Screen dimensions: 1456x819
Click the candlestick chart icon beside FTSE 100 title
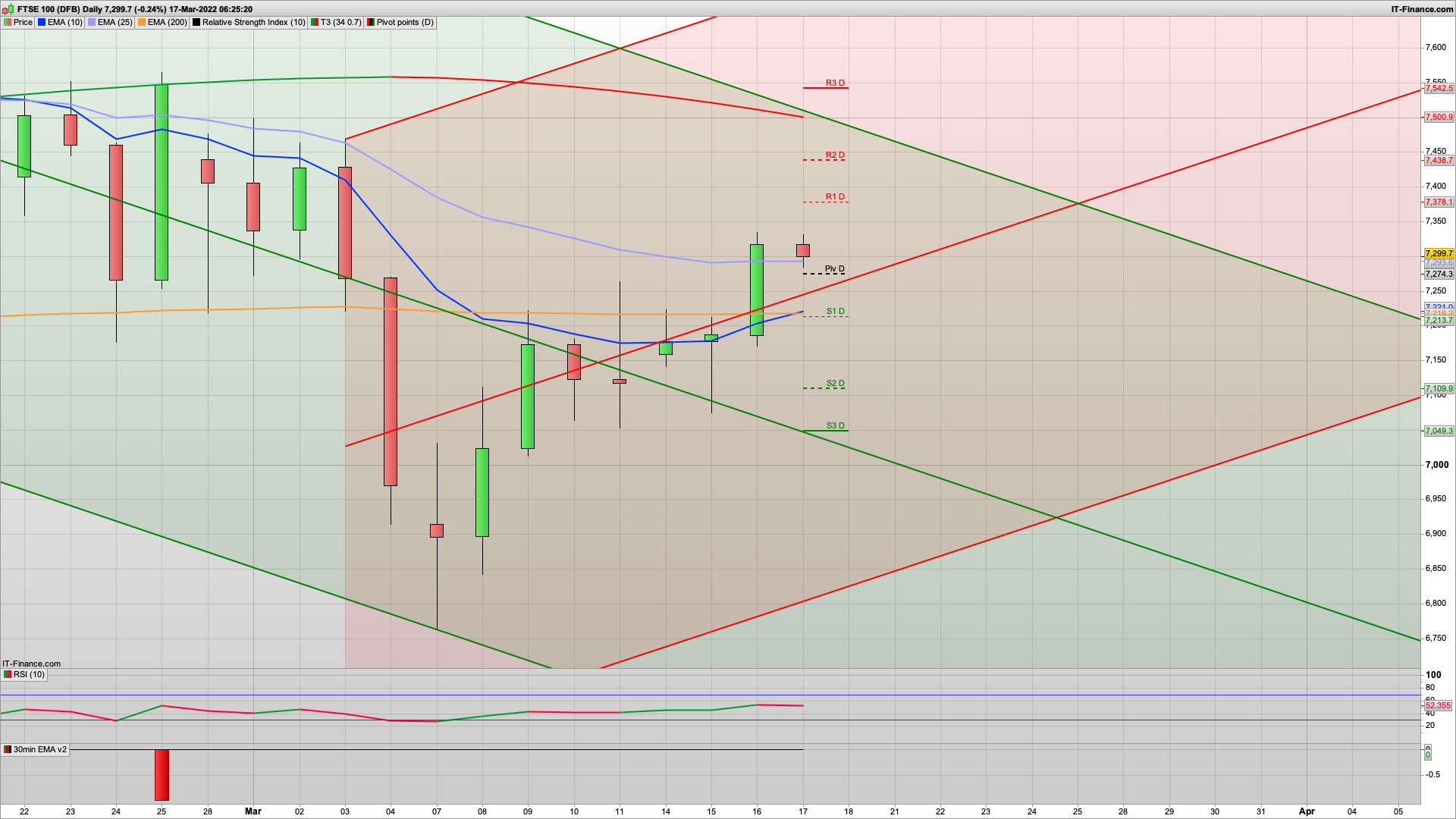click(8, 9)
